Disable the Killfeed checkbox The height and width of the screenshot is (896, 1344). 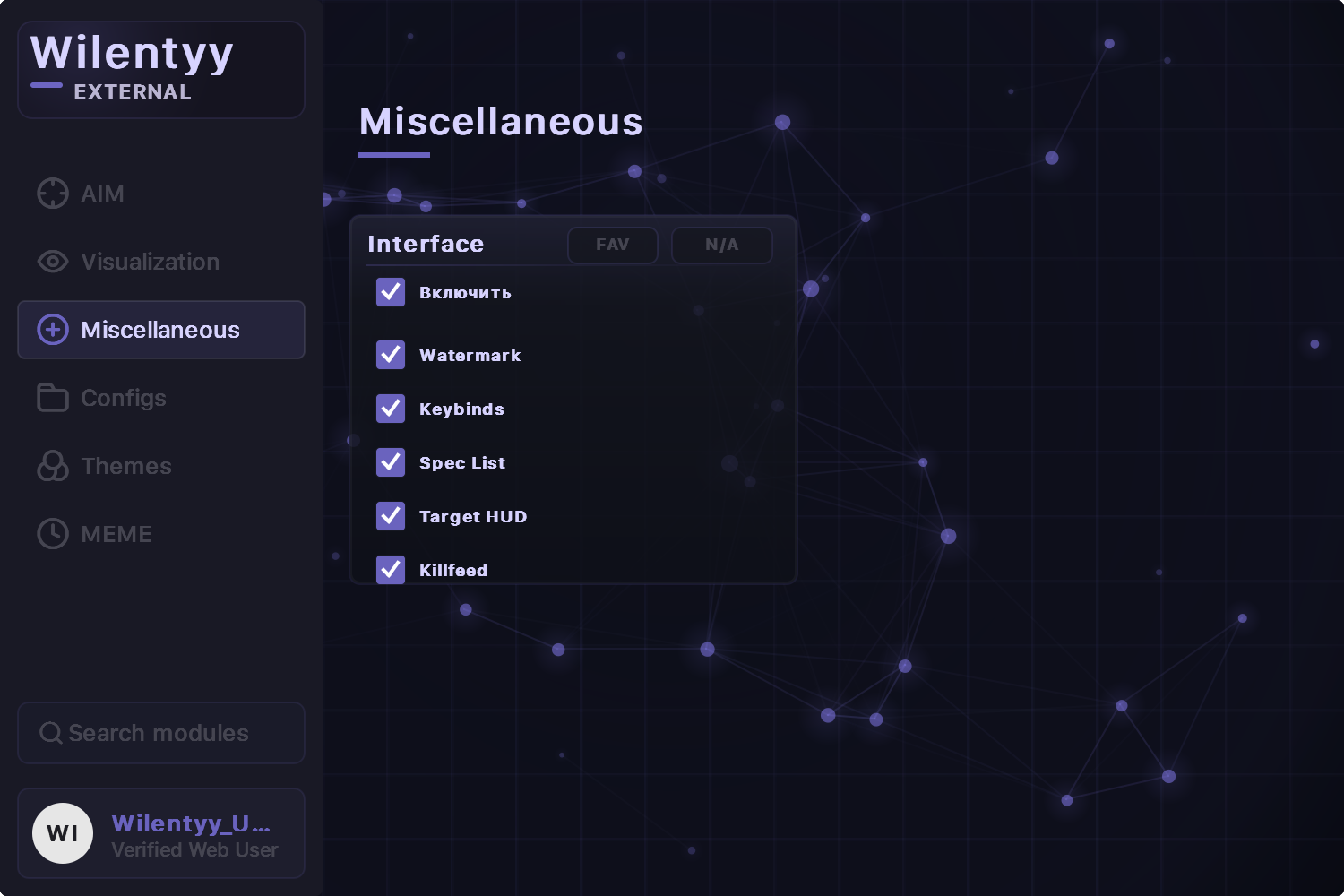point(391,569)
